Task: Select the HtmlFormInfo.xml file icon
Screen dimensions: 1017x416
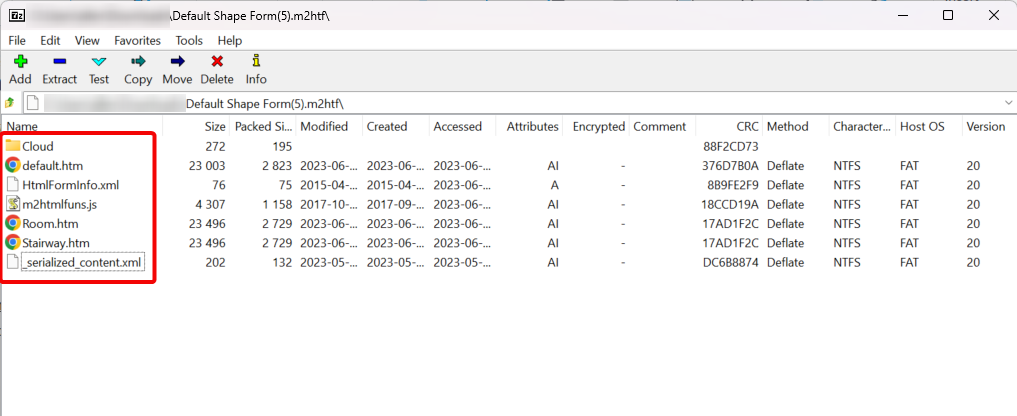Action: 12,185
